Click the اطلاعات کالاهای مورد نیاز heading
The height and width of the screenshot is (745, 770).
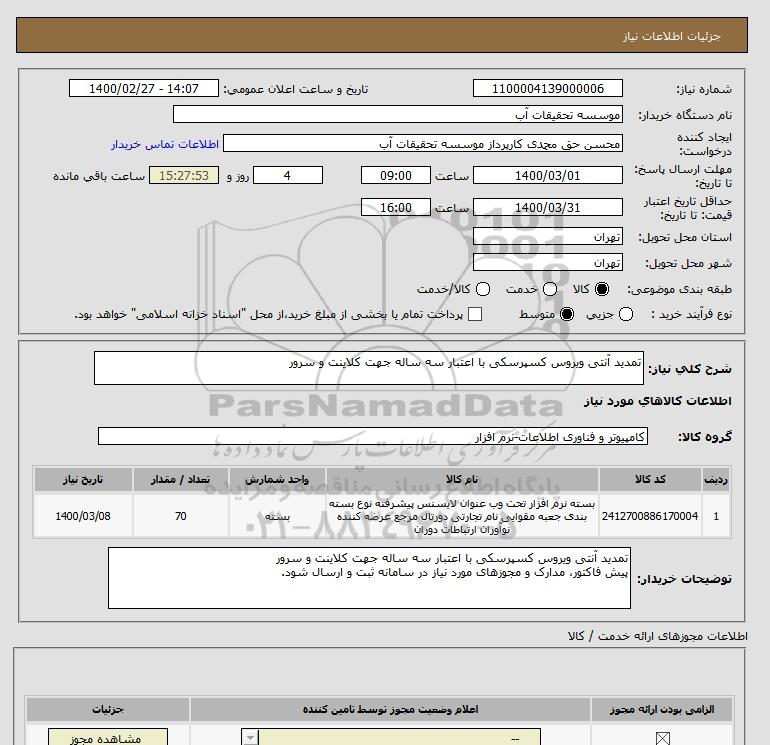tap(658, 401)
